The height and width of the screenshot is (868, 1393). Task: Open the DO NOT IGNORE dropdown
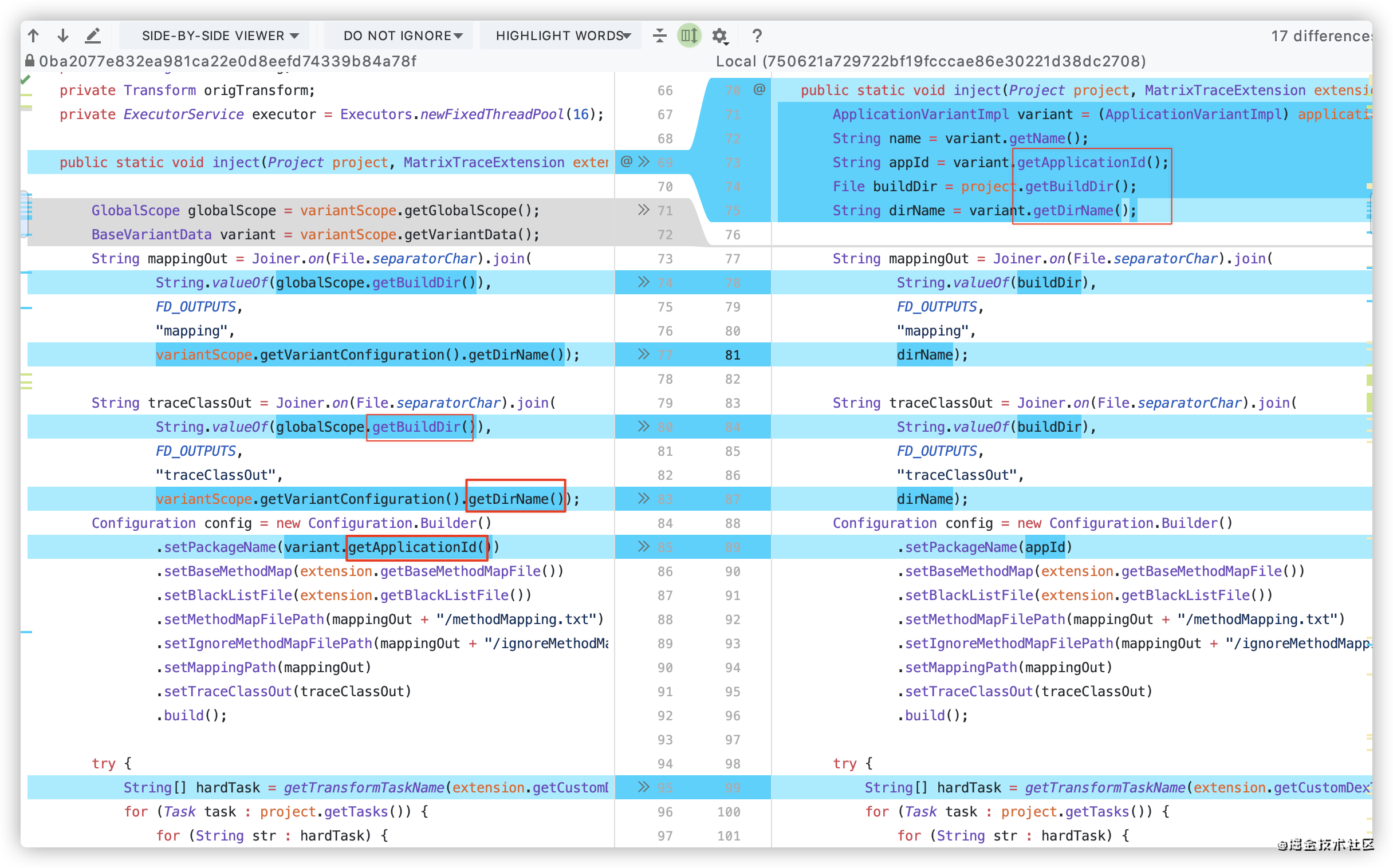click(399, 35)
